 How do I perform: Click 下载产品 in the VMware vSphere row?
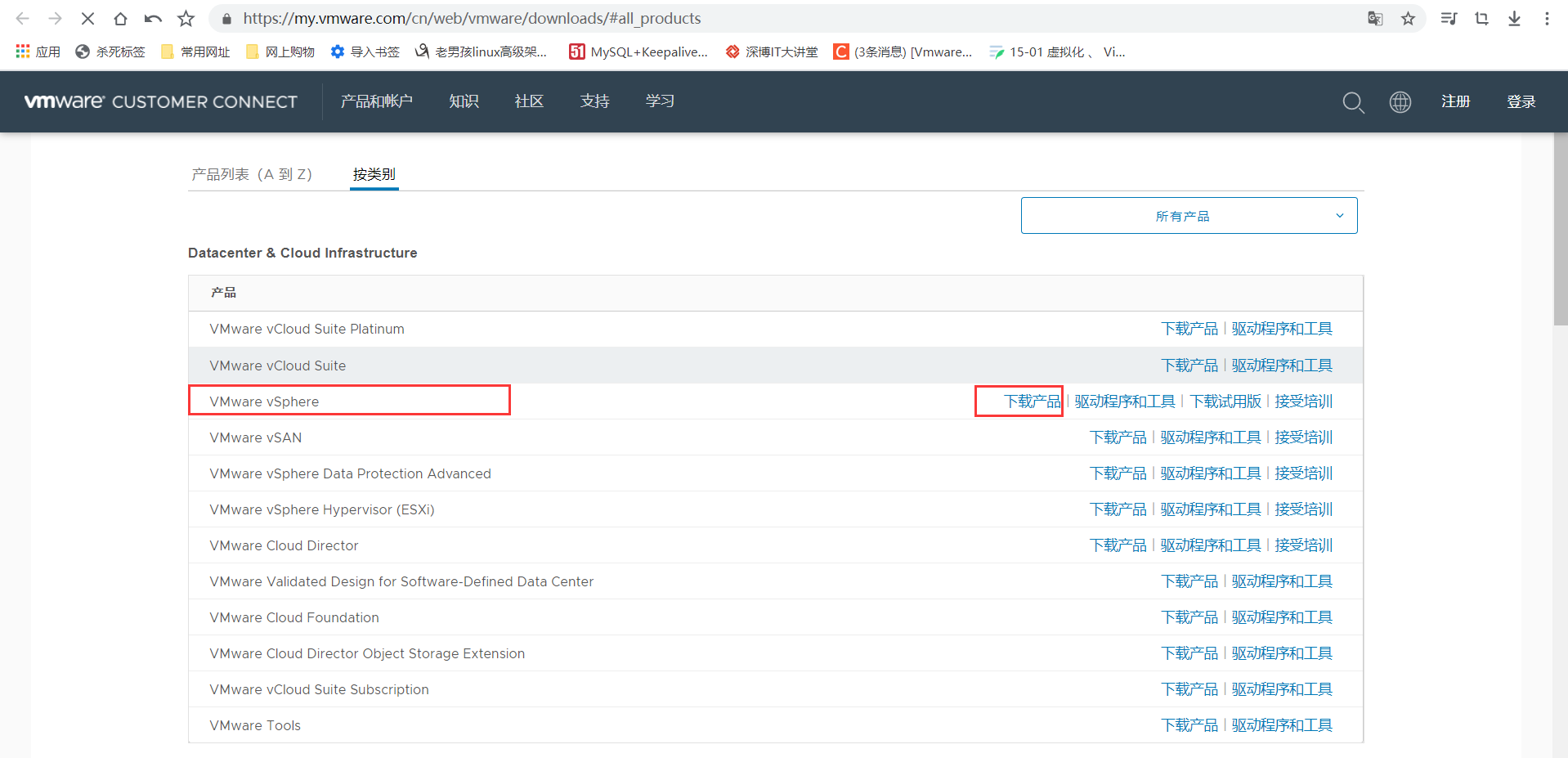(1033, 401)
